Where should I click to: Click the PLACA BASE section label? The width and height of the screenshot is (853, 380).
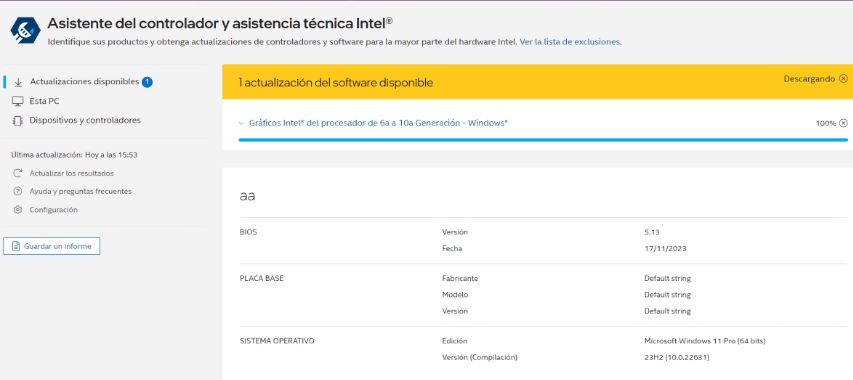(262, 278)
